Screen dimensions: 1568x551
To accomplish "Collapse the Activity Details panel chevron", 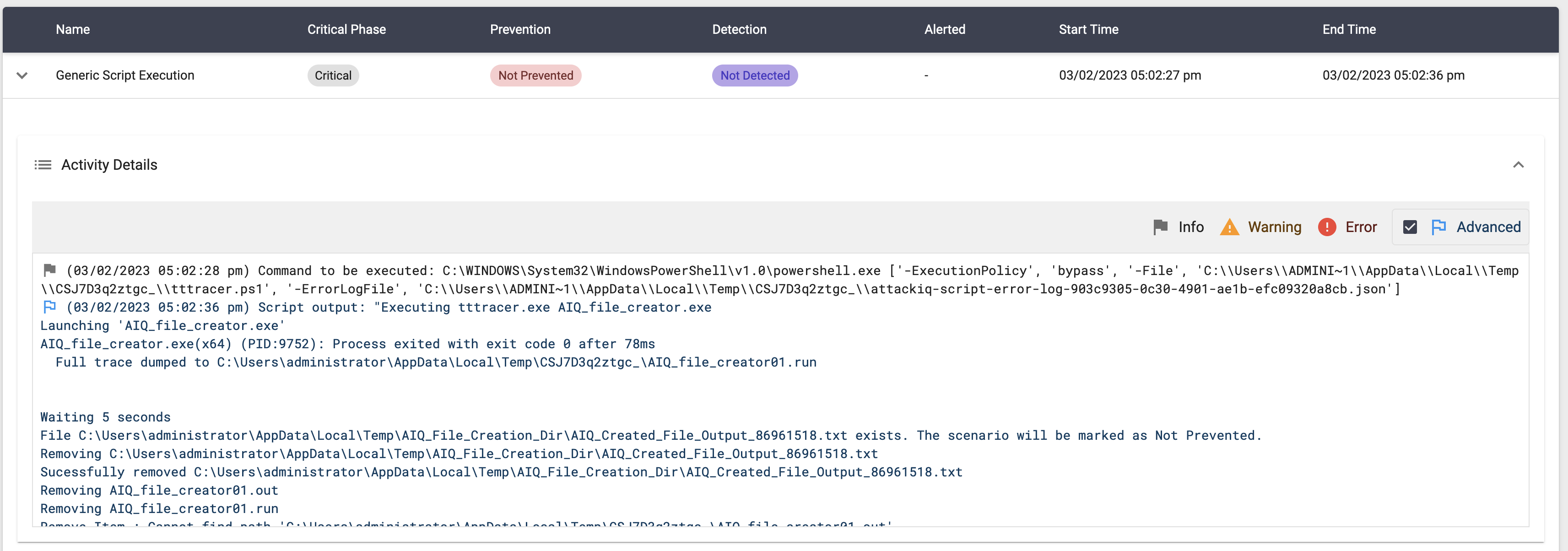I will click(1518, 165).
